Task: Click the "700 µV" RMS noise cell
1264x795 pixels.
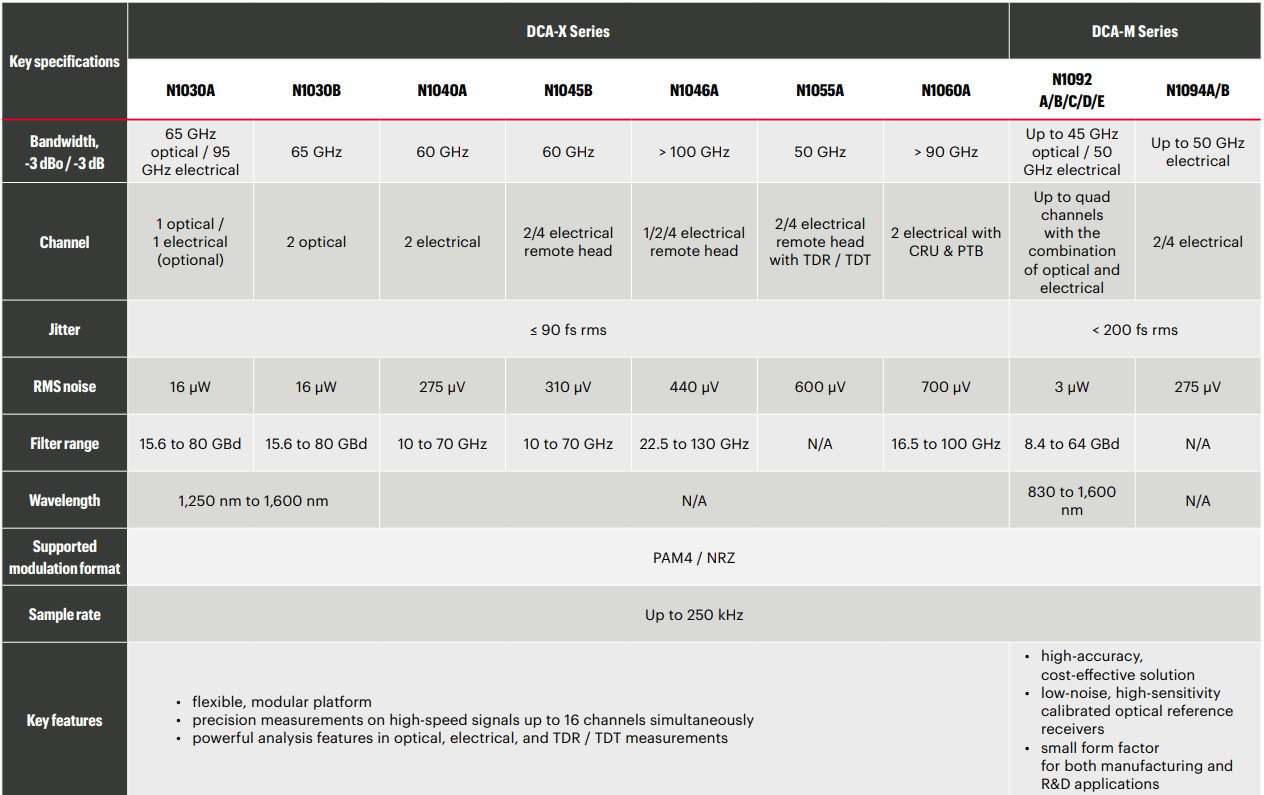Action: click(x=946, y=386)
